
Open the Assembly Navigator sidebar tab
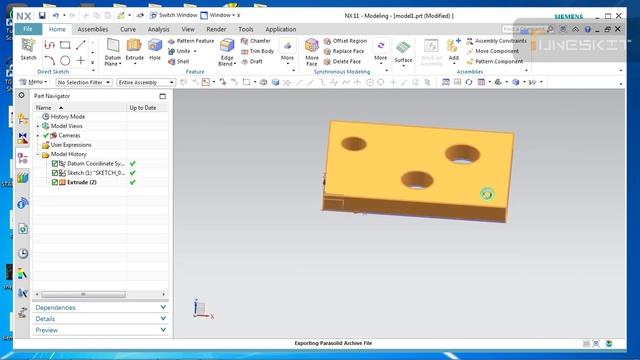click(x=23, y=119)
